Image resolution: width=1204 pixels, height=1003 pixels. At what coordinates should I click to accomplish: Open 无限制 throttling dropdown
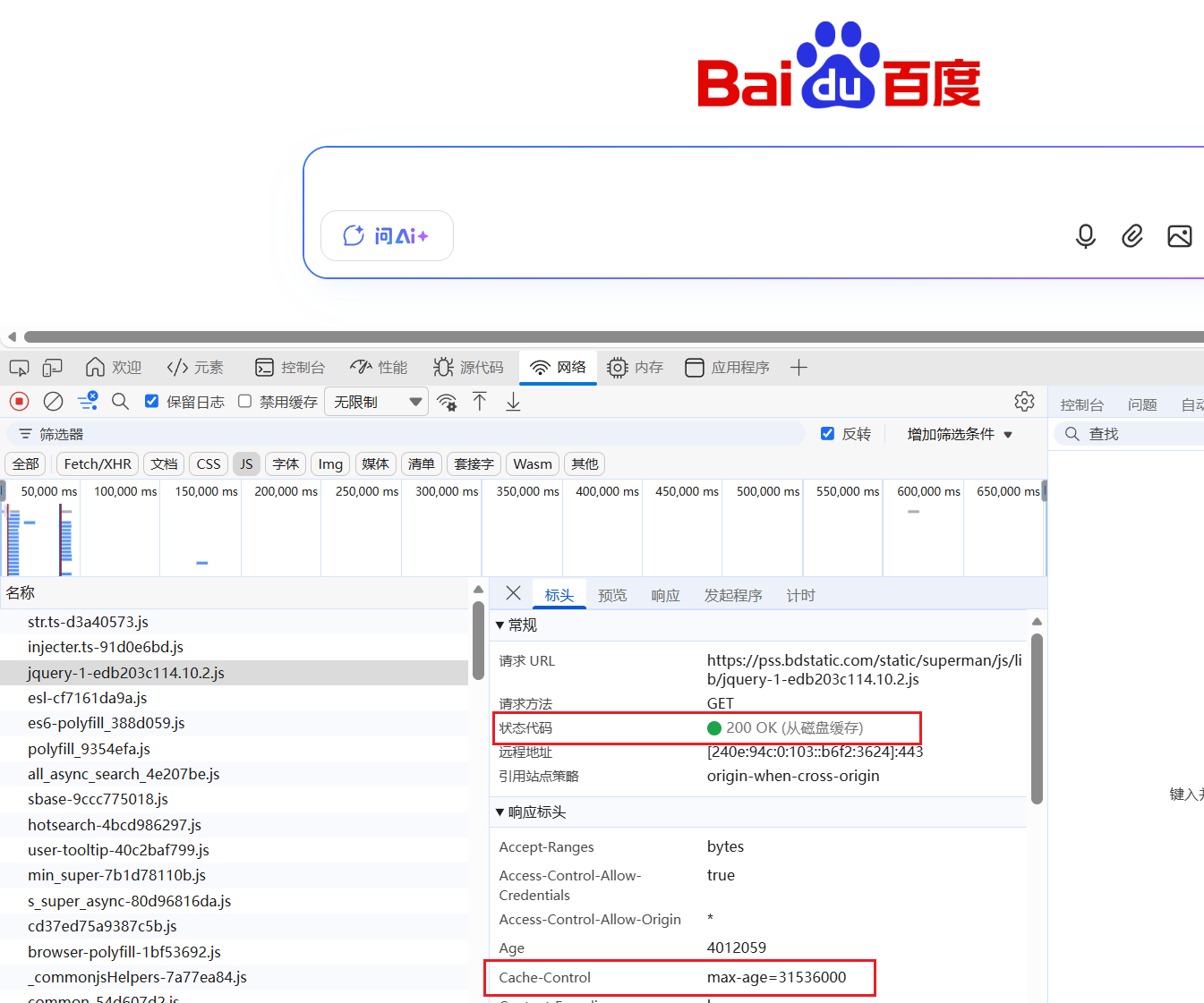coord(377,403)
